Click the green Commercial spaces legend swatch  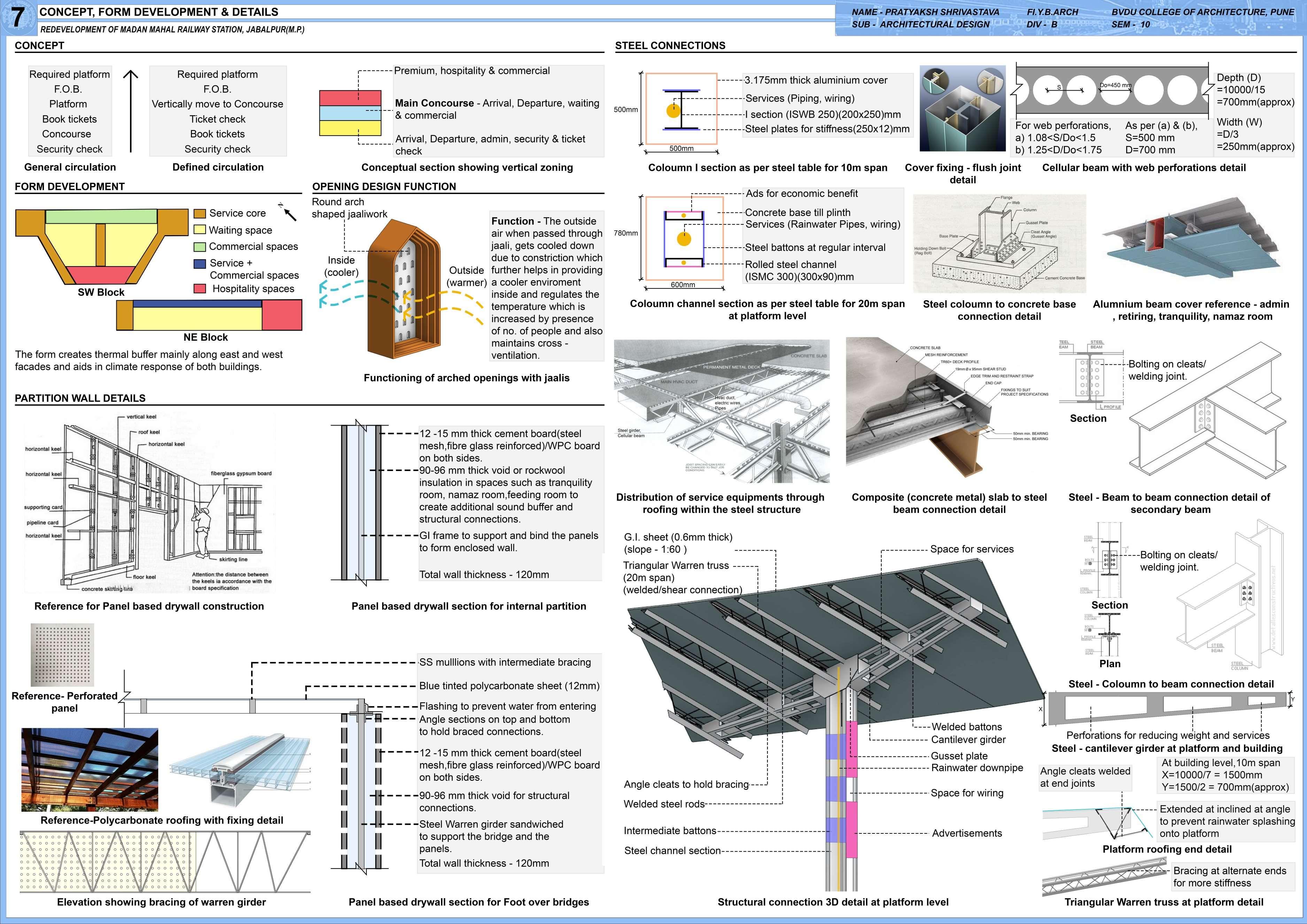(x=199, y=247)
